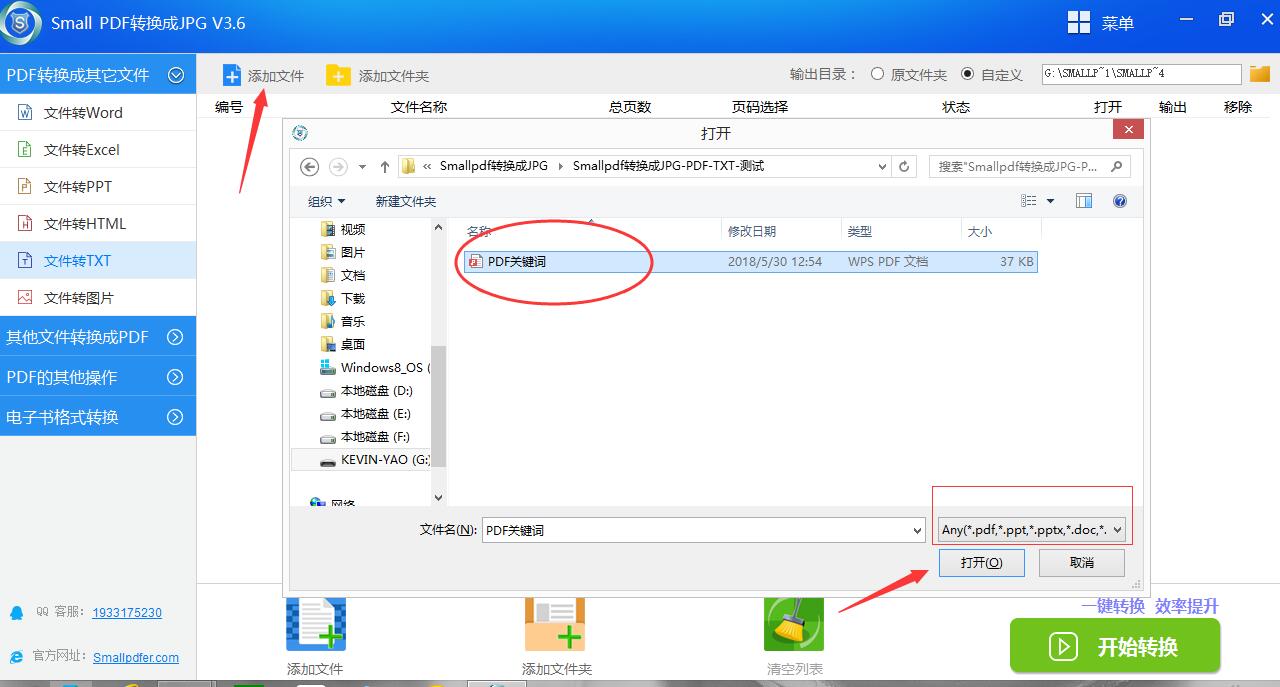This screenshot has height=687, width=1280.
Task: Select 自定义 output radio button
Action: point(967,74)
